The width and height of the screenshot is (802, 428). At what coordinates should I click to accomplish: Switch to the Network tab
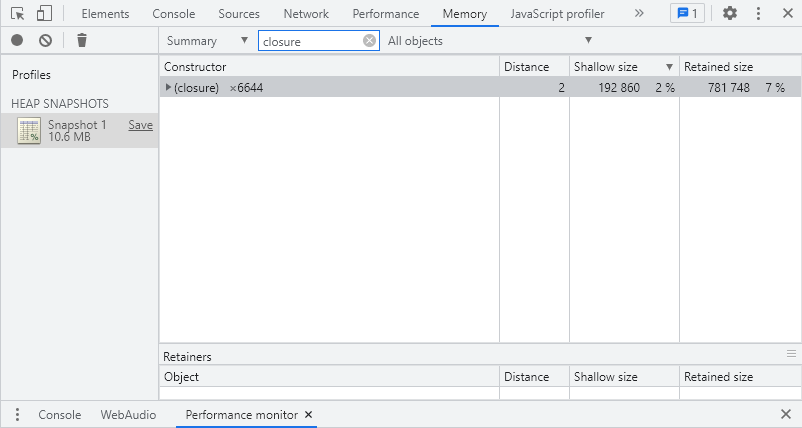(306, 14)
